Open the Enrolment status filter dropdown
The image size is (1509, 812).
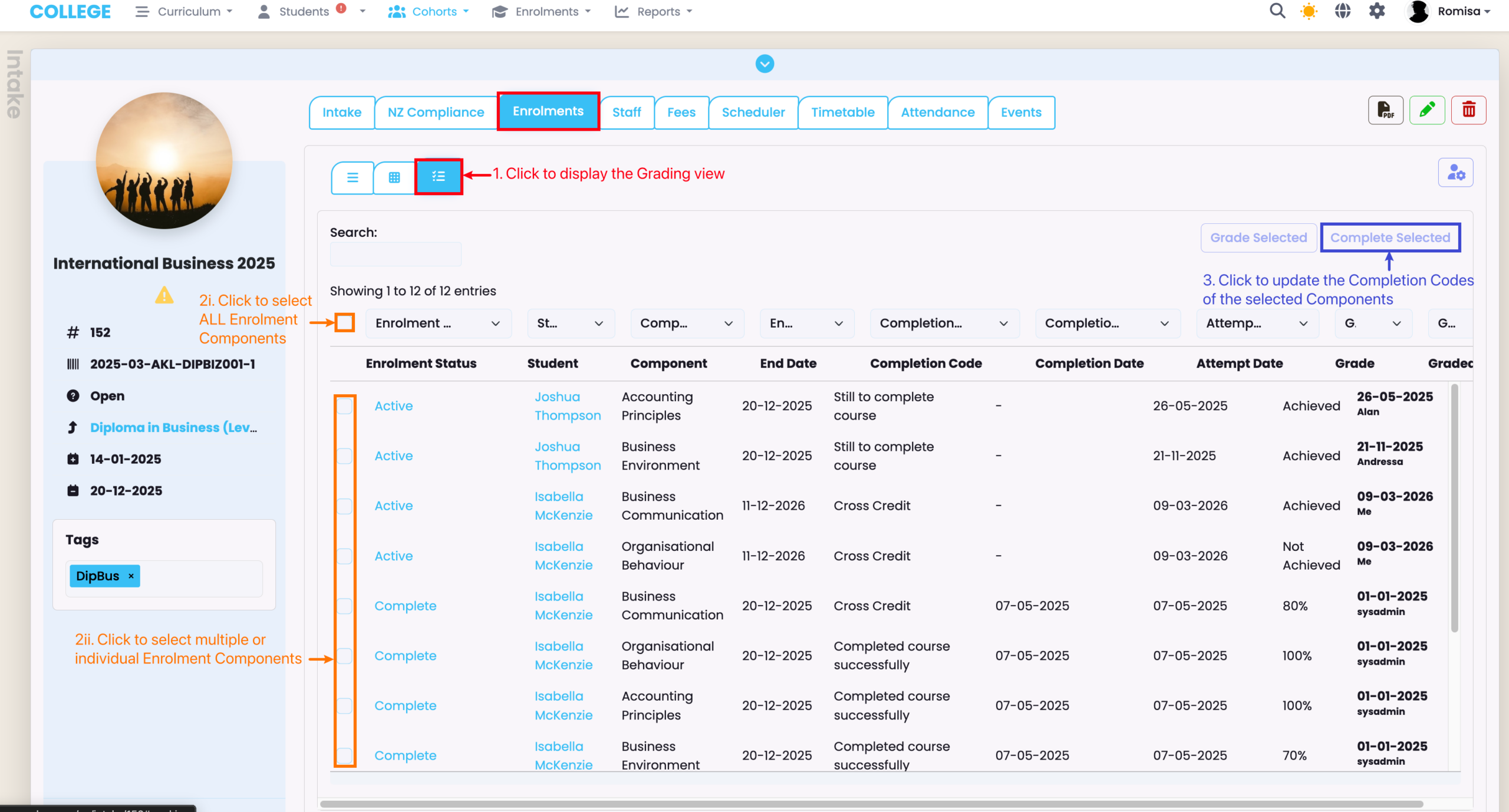(x=438, y=324)
